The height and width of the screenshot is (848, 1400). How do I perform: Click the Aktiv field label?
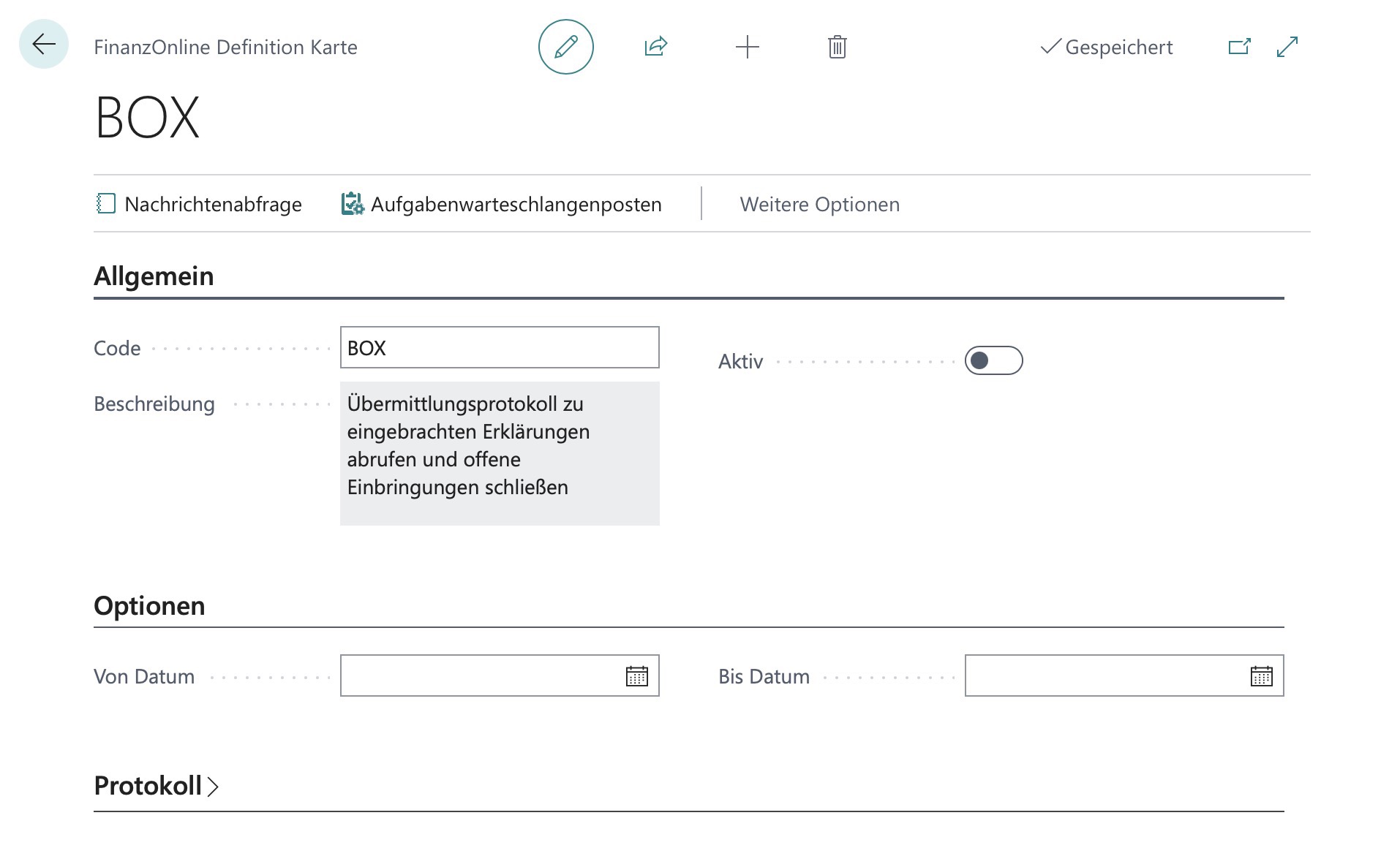click(740, 361)
